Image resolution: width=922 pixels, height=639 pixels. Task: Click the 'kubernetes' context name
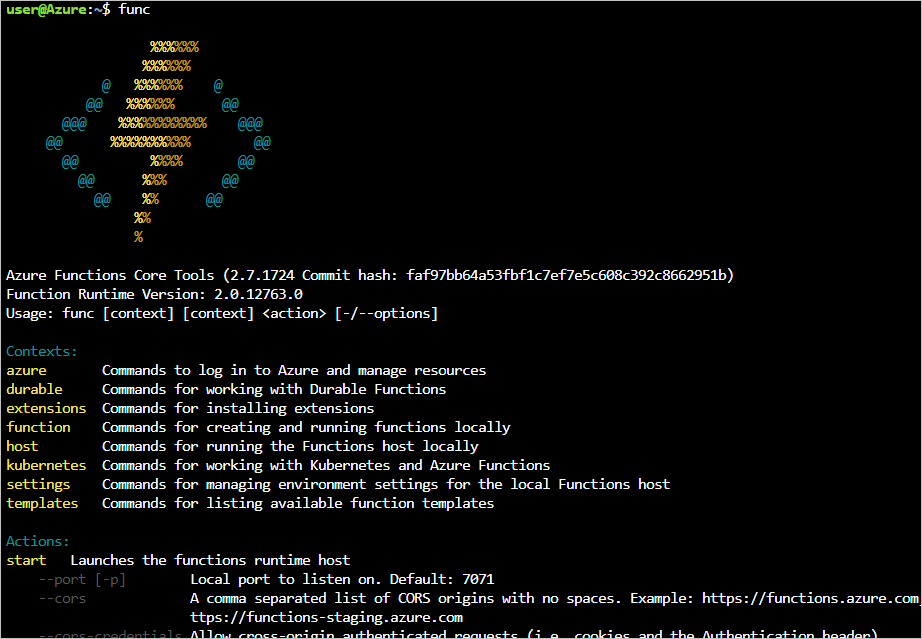(x=46, y=465)
